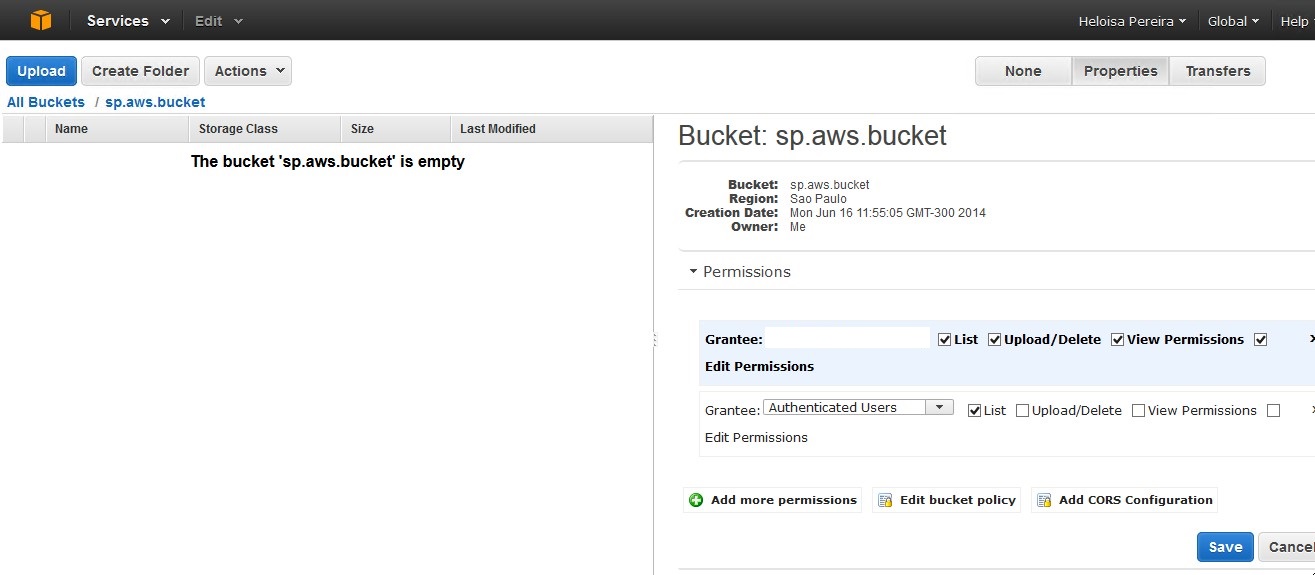Switch to the Transfers tab
1315x575 pixels.
[1217, 71]
